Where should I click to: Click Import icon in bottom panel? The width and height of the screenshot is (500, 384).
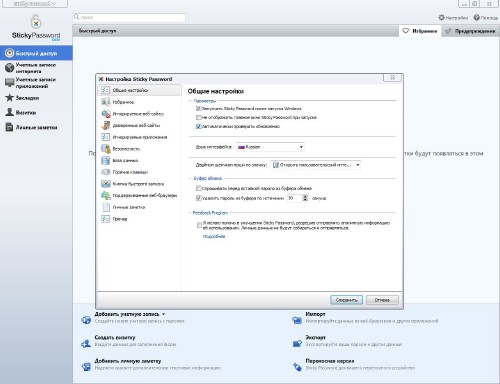(x=297, y=320)
